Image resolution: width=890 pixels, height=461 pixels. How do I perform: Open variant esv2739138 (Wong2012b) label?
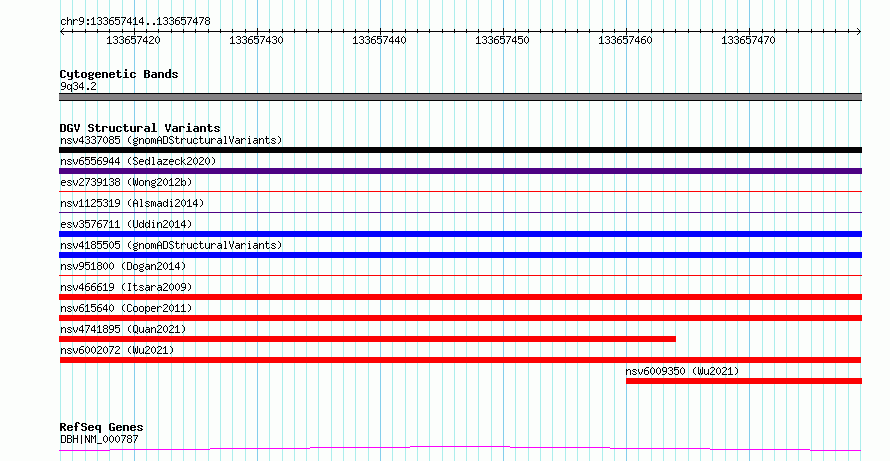(x=126, y=182)
